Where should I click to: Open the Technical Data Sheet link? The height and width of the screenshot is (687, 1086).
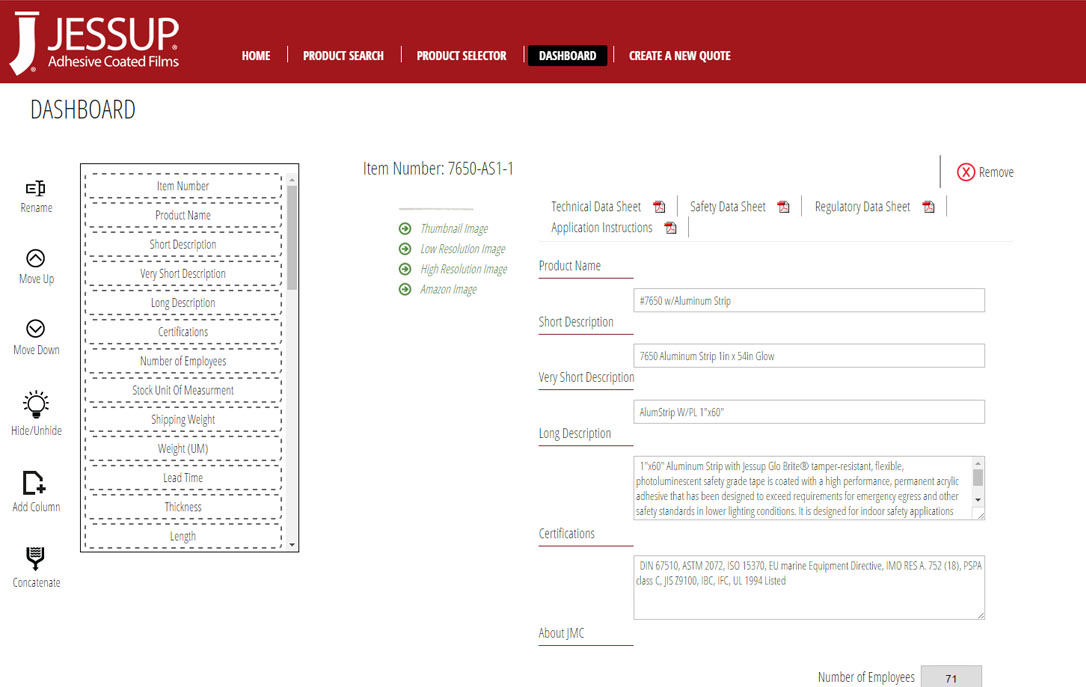(596, 206)
